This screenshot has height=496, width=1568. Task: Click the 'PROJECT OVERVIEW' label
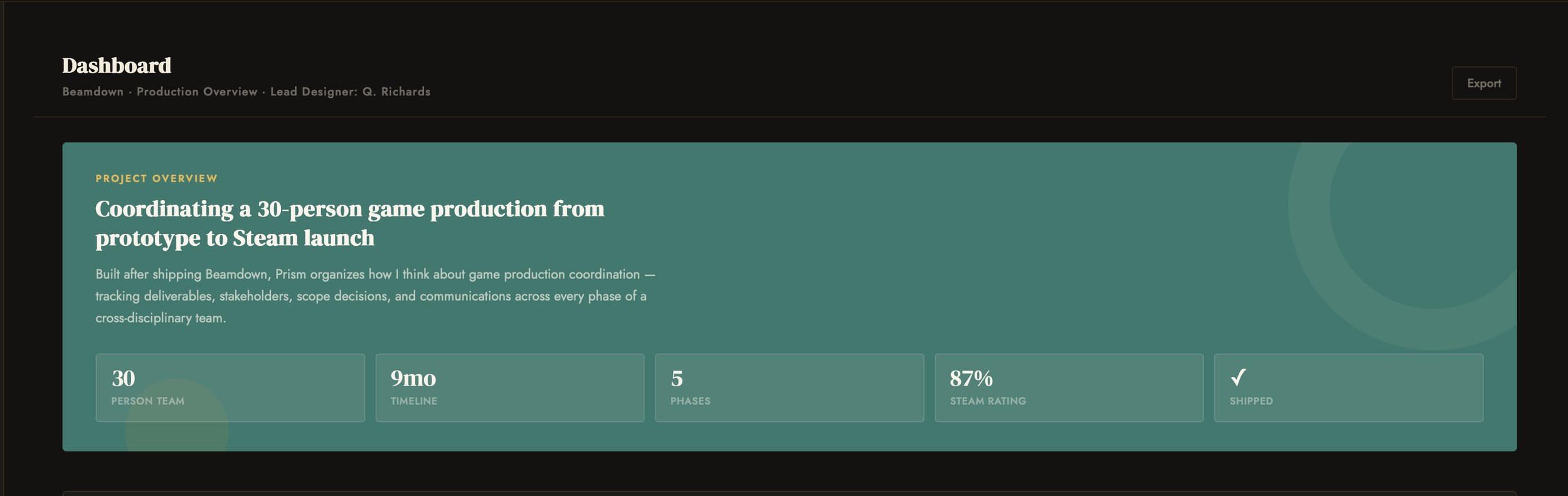tap(156, 179)
